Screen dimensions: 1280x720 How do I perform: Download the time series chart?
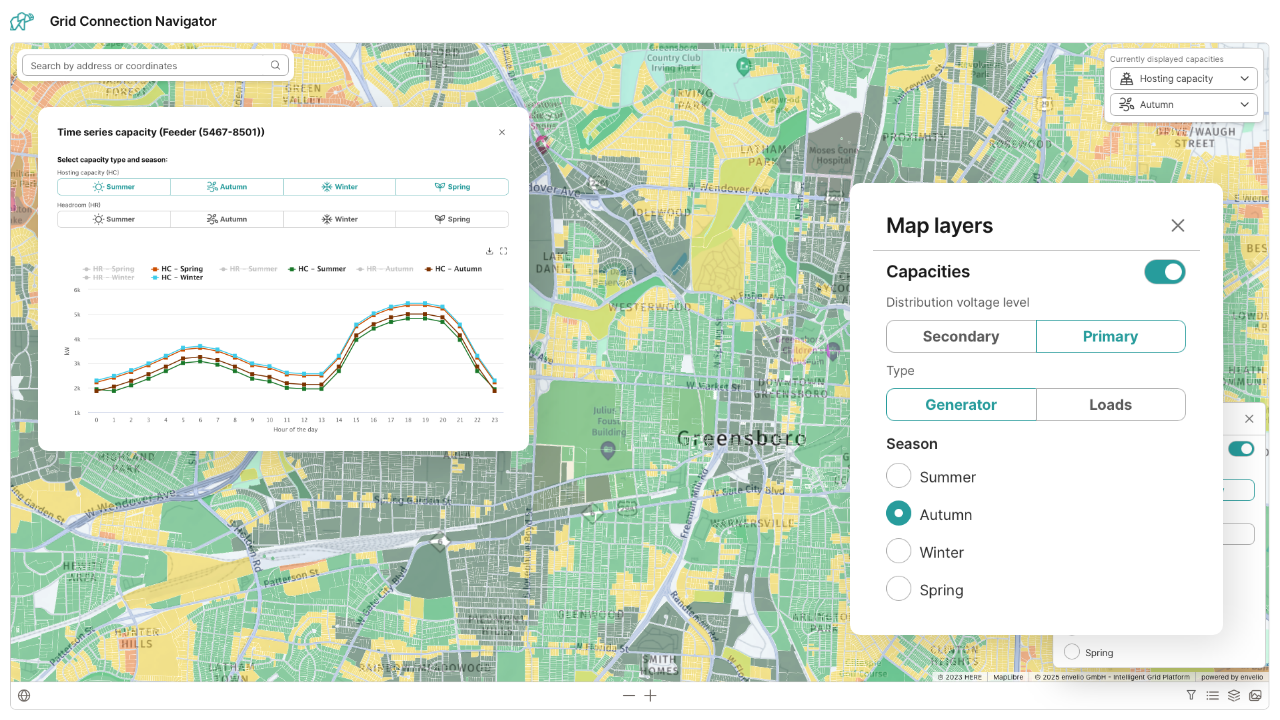tap(489, 251)
